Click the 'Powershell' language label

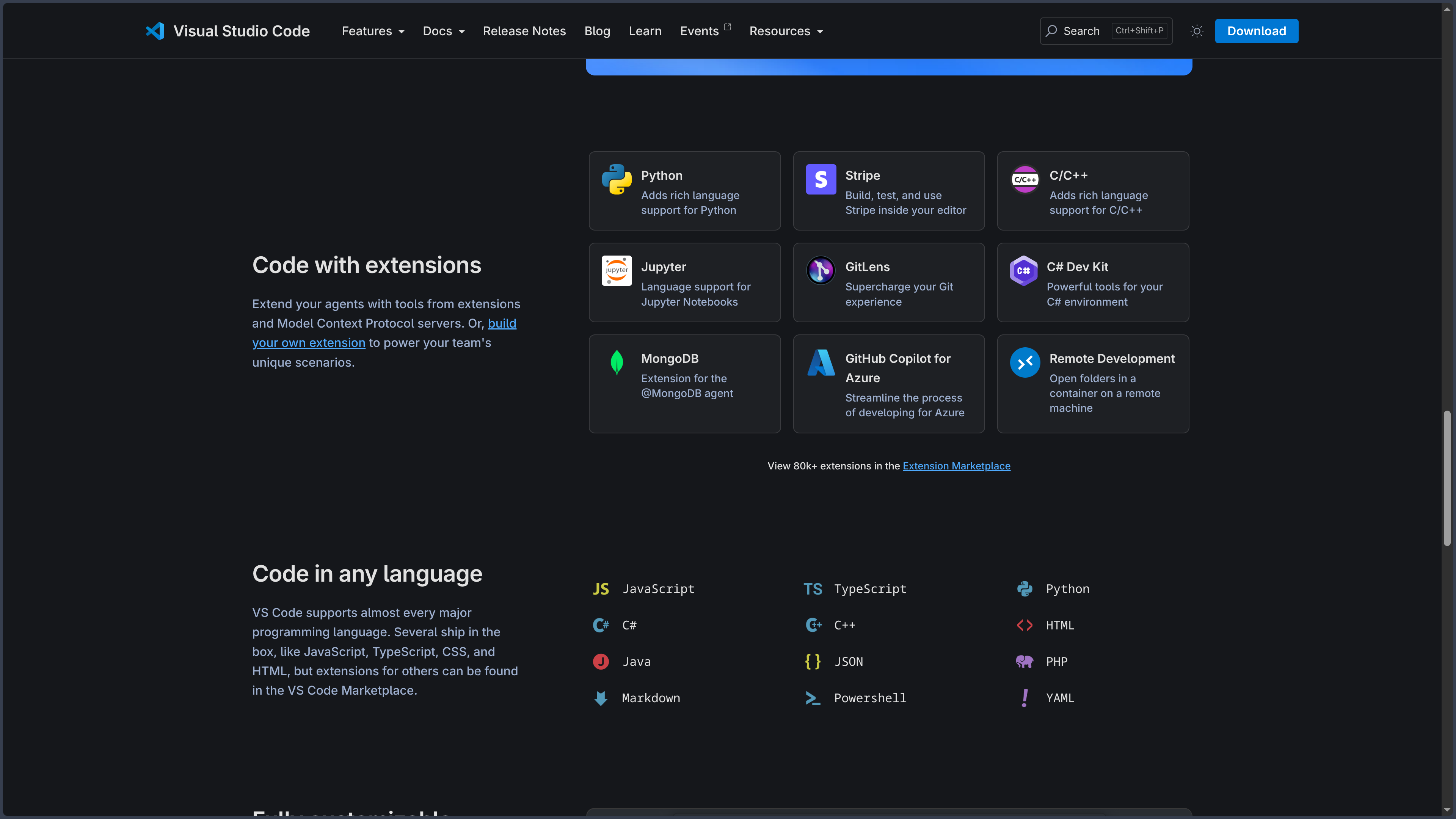pyautogui.click(x=870, y=698)
